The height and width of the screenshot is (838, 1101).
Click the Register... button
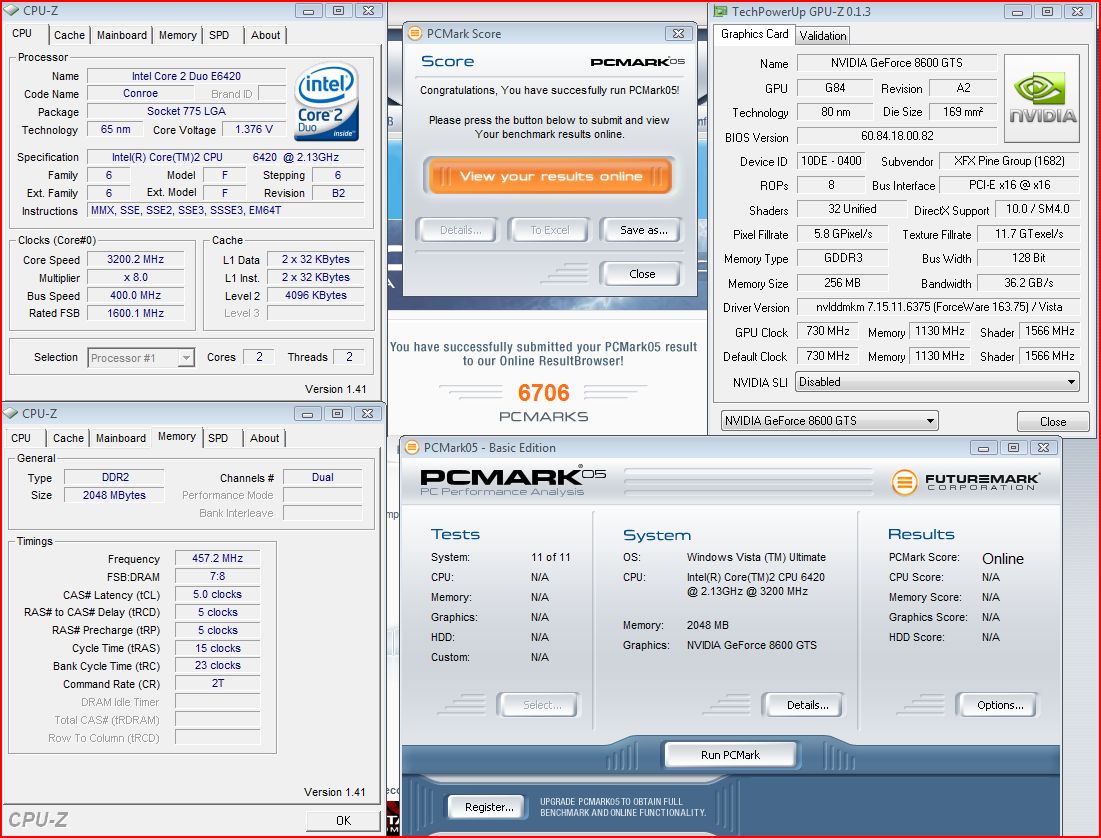coord(489,807)
